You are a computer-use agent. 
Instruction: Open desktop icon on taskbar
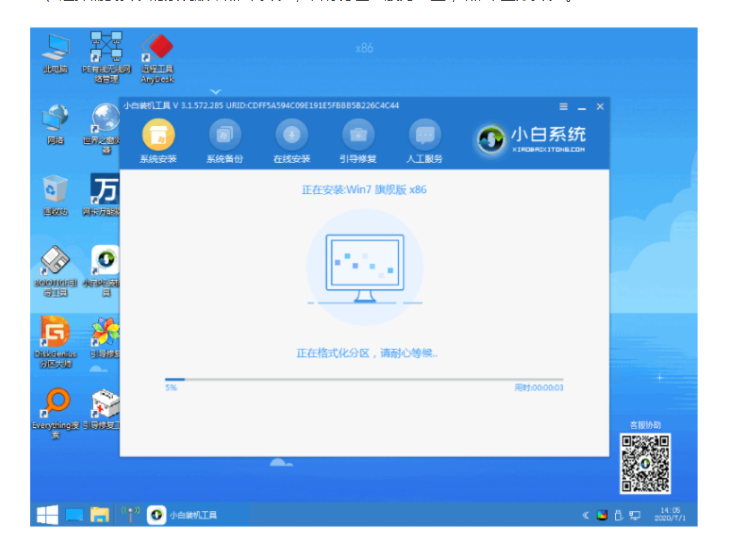74,515
